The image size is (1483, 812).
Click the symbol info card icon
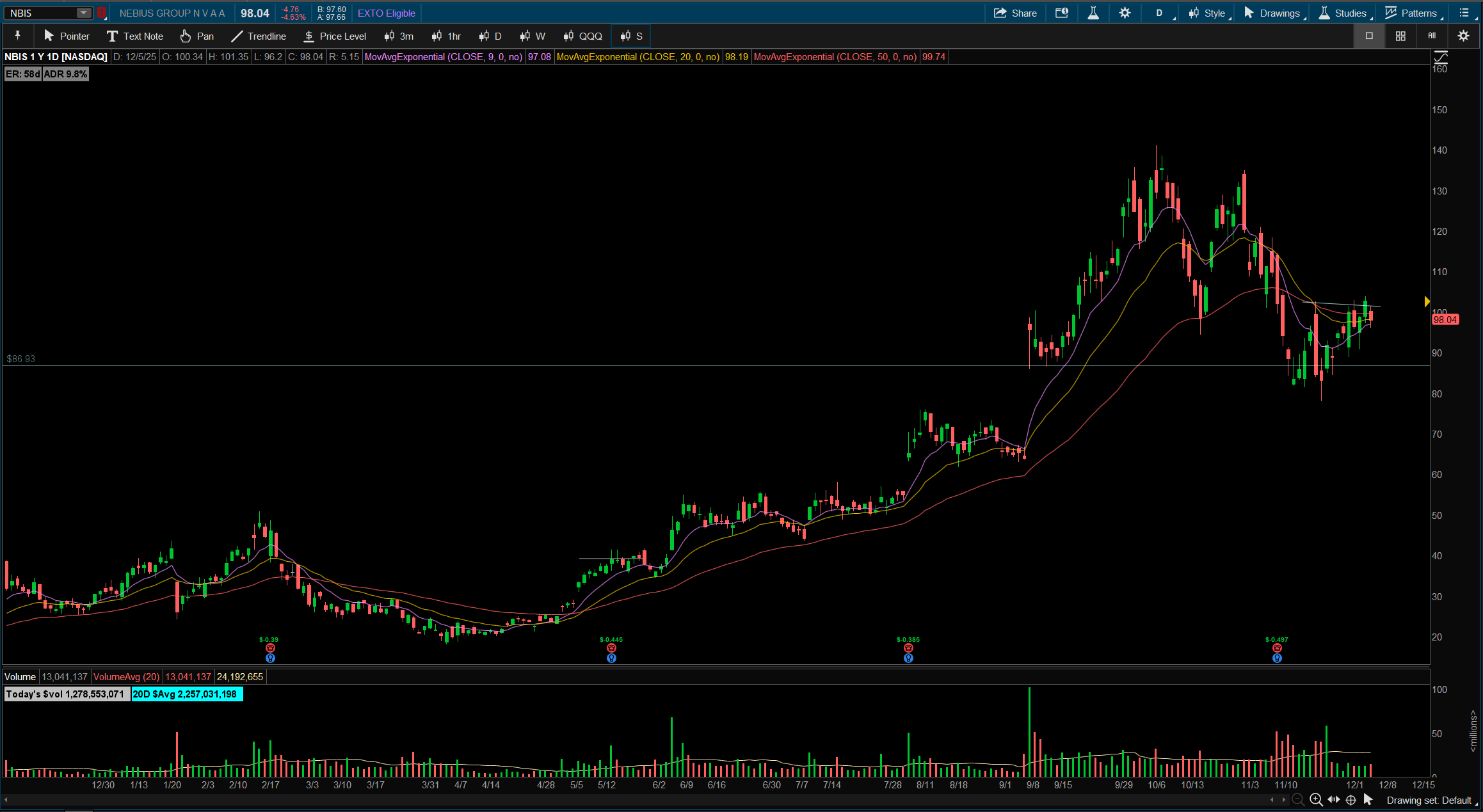[1062, 13]
